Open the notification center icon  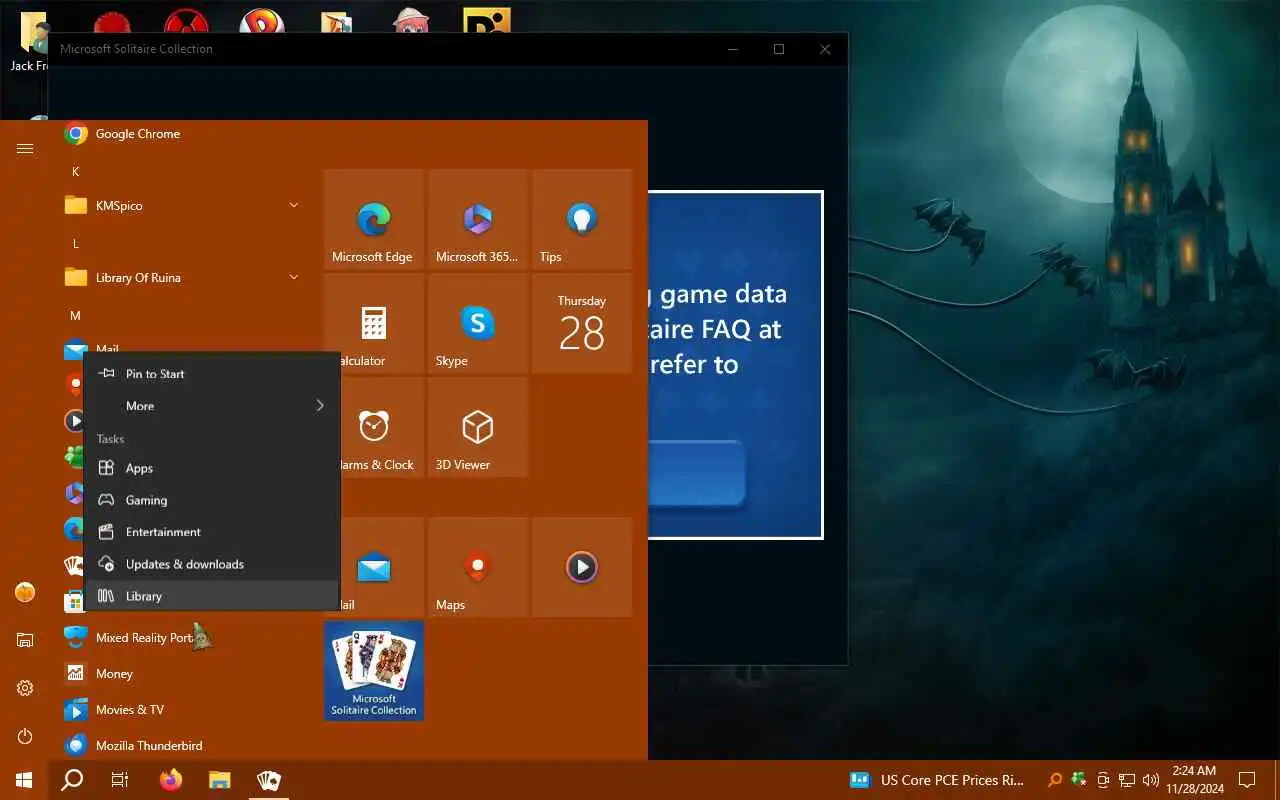click(x=1247, y=780)
